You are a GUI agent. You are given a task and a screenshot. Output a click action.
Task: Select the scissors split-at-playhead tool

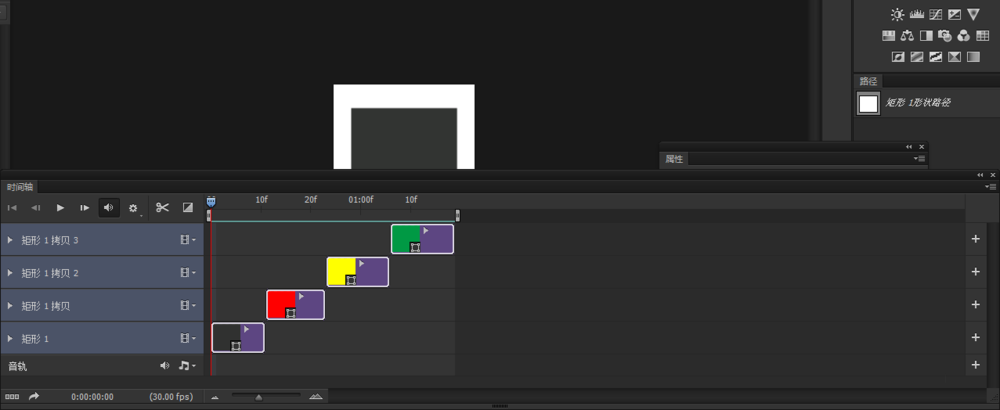pos(163,207)
